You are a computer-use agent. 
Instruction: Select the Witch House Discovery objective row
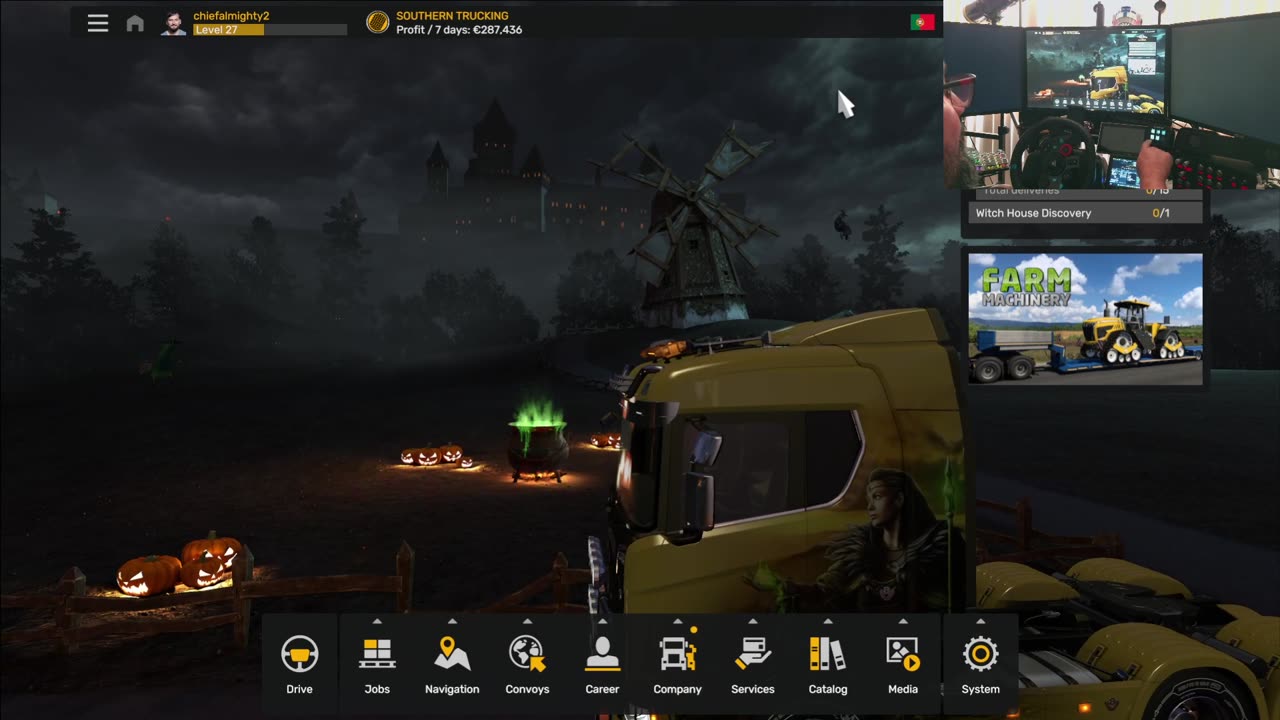(1085, 213)
